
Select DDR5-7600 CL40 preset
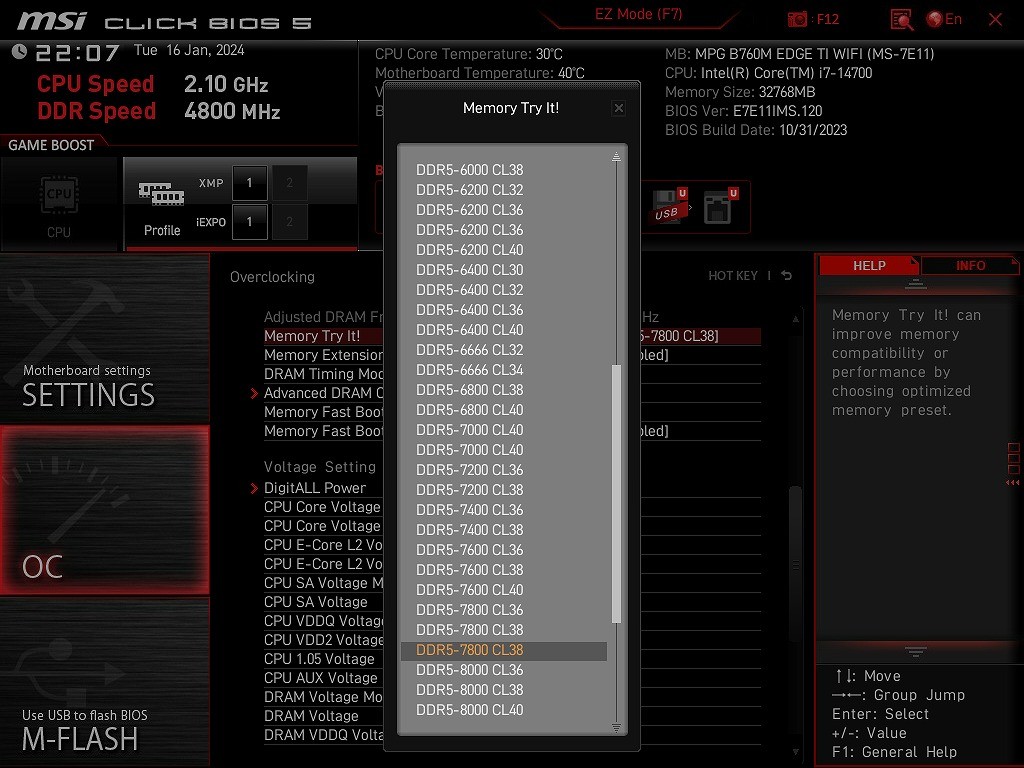(470, 590)
